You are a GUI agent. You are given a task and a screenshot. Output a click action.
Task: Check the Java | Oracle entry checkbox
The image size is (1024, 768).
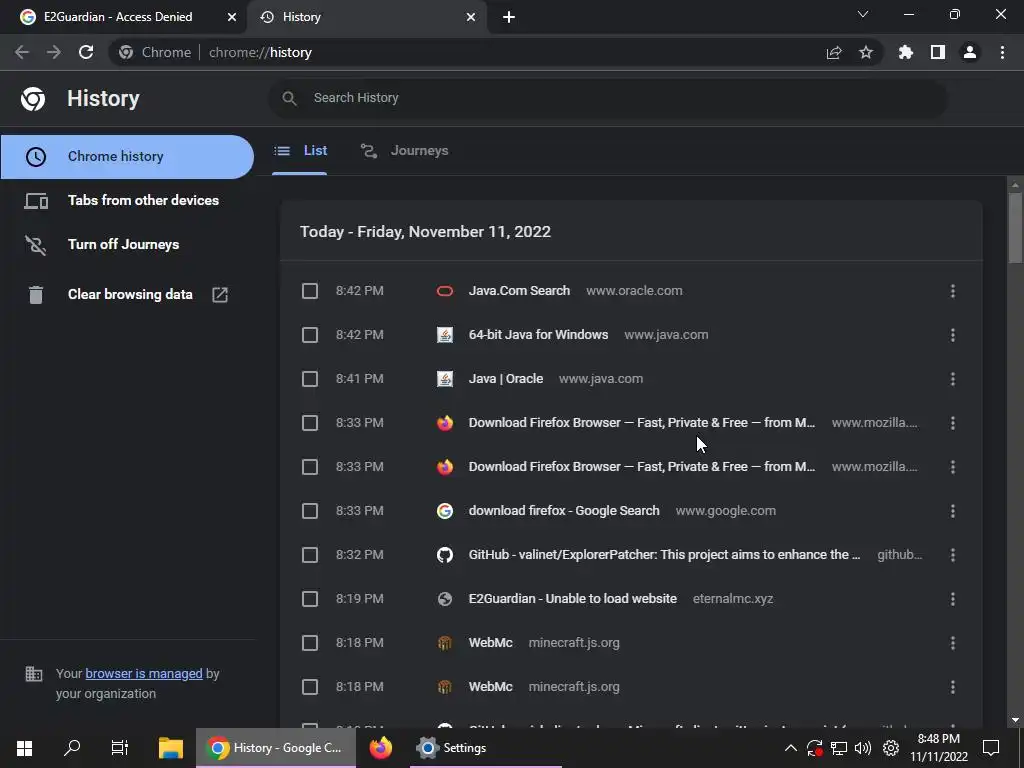pyautogui.click(x=310, y=379)
